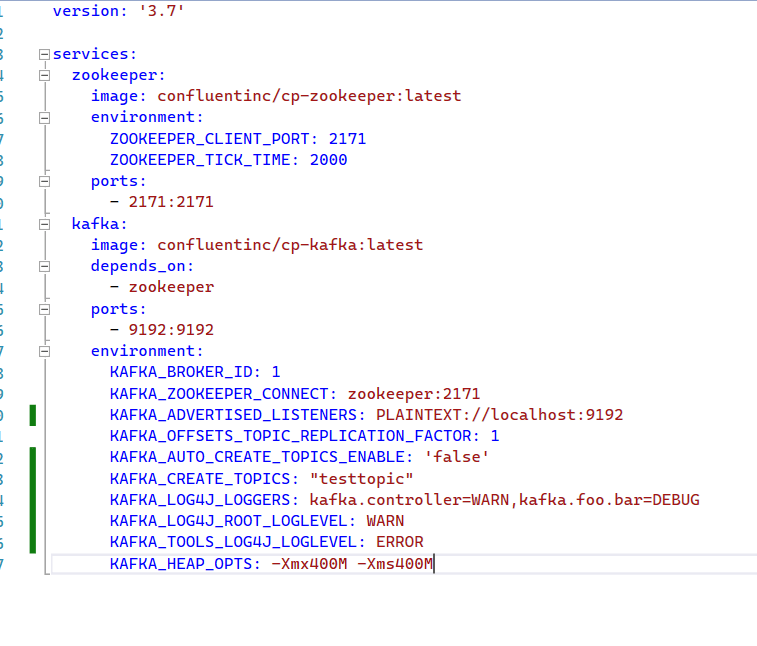Click the services: key
757x646 pixels.
(95, 54)
